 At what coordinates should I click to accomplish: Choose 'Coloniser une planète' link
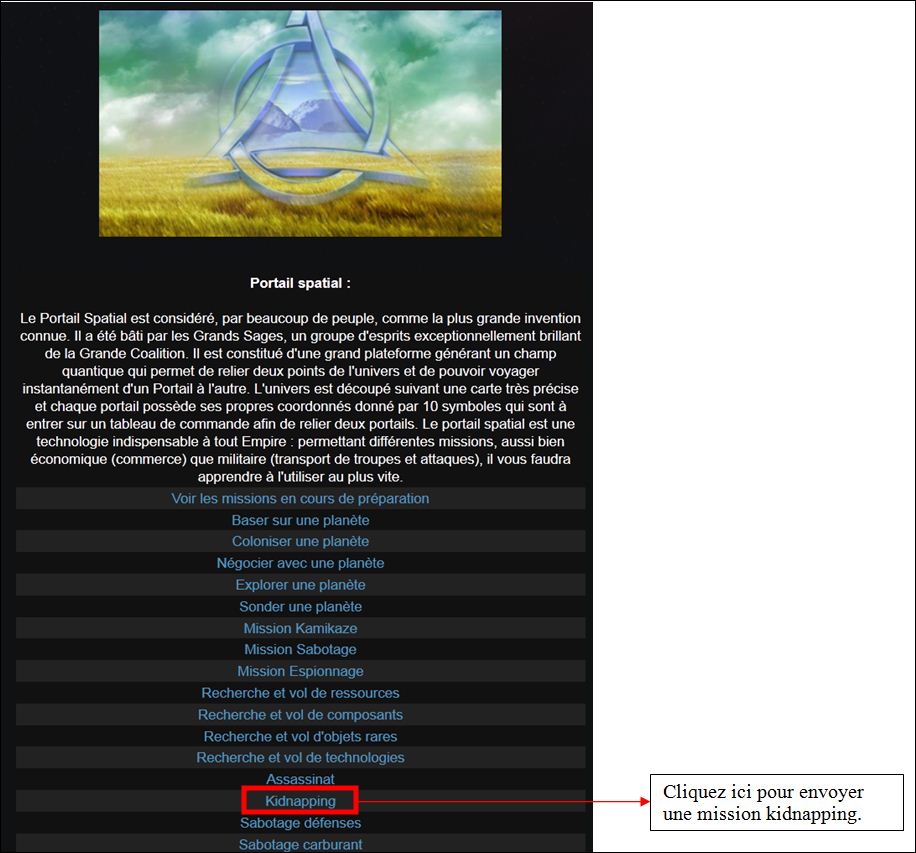300,542
